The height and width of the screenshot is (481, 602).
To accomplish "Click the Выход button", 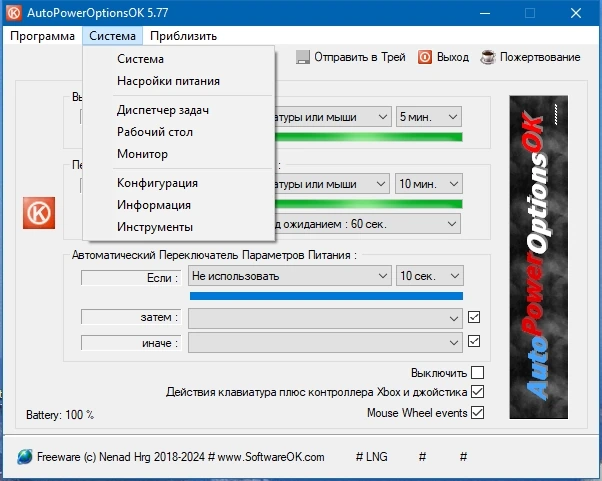I will 443,57.
